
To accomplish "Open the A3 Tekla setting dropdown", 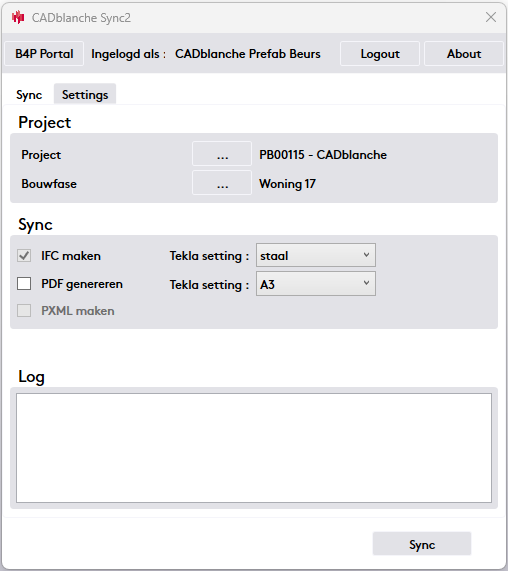I will (316, 284).
